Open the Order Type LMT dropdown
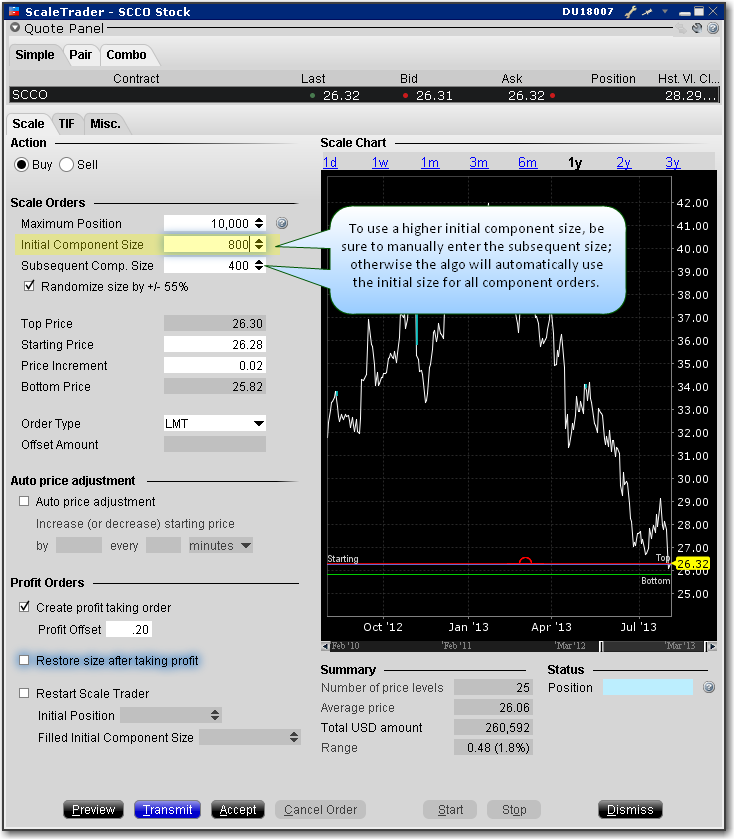The height and width of the screenshot is (839, 734). coord(258,424)
